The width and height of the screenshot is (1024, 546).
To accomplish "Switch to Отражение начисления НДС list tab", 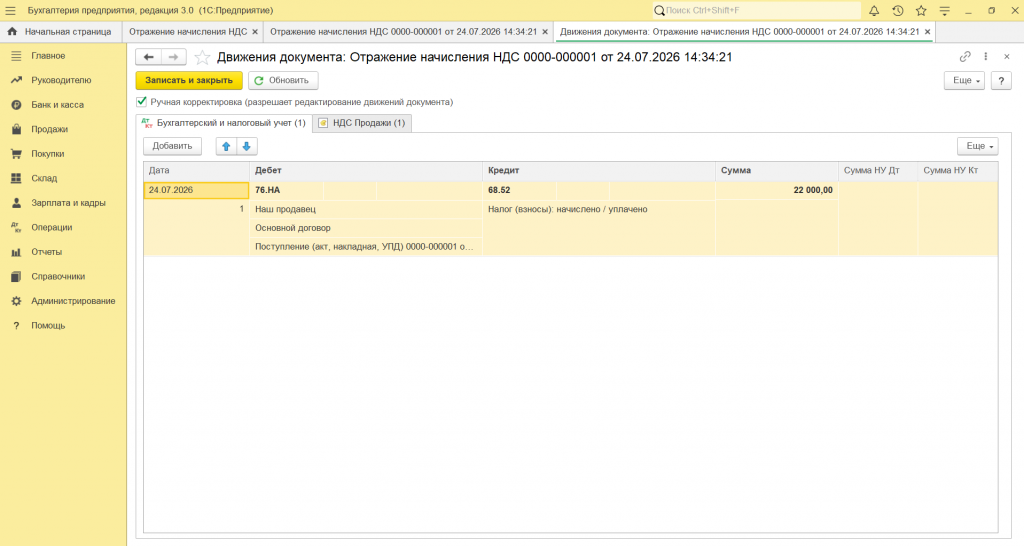I will (188, 31).
